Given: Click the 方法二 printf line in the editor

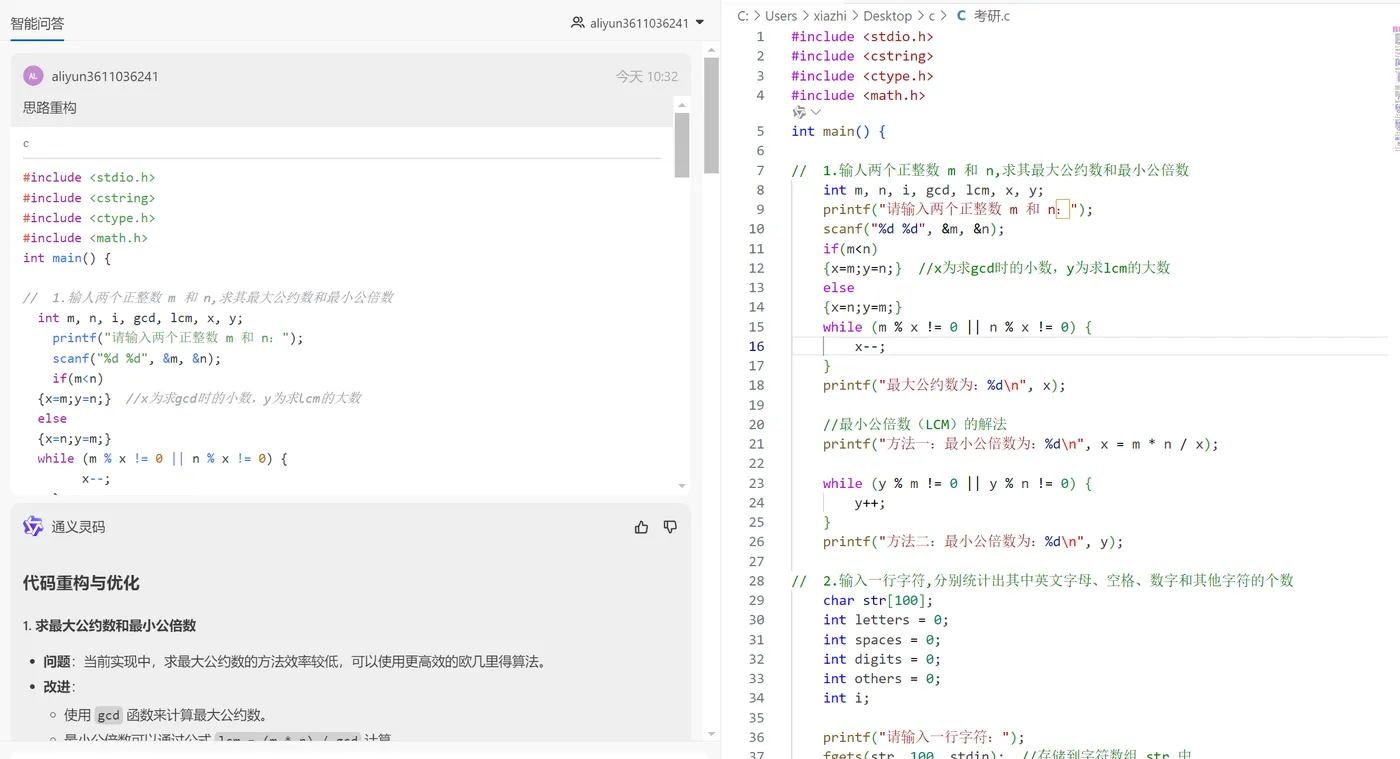Looking at the screenshot, I should point(973,541).
